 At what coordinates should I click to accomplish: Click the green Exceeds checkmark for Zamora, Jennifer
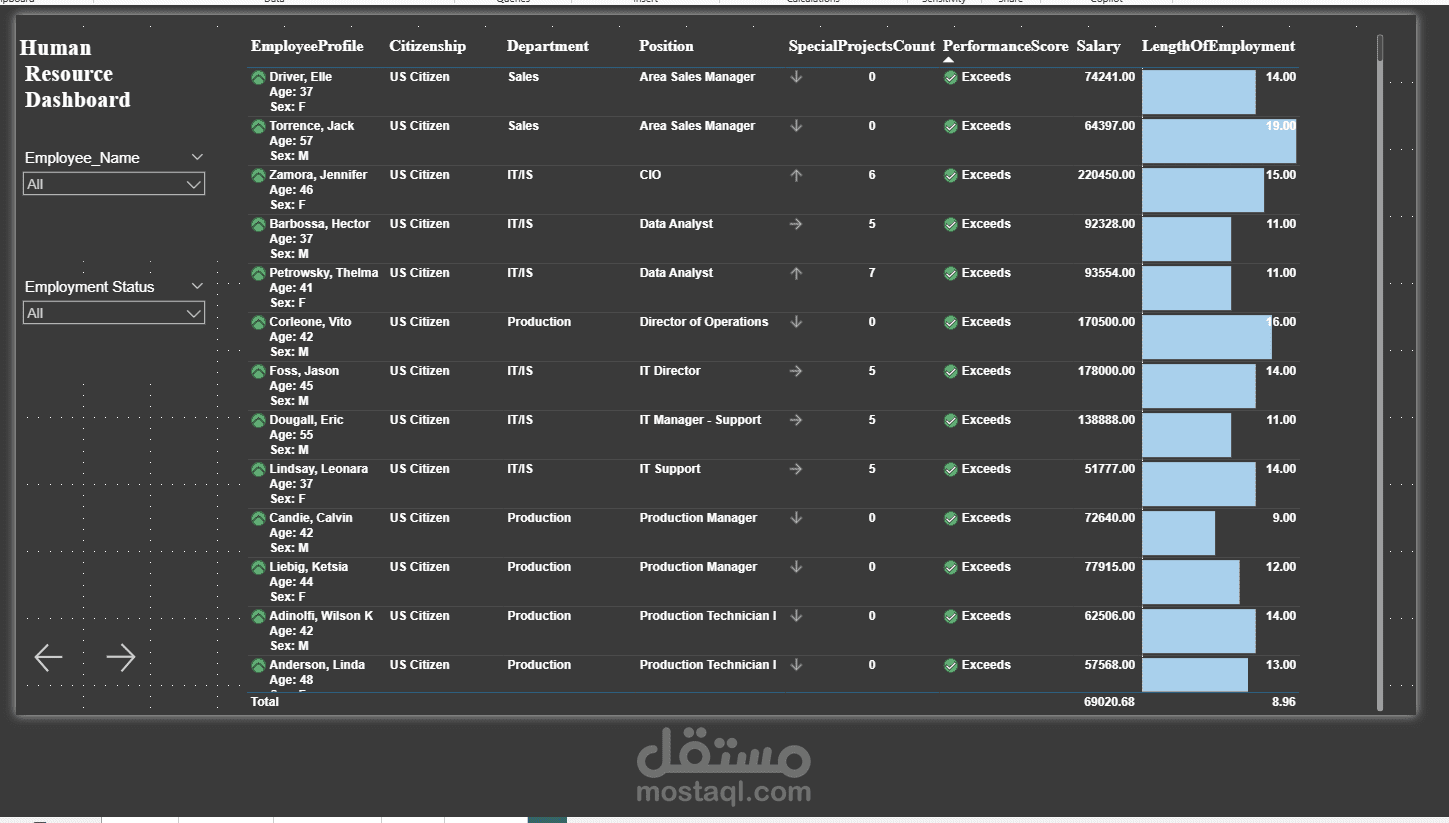(950, 175)
